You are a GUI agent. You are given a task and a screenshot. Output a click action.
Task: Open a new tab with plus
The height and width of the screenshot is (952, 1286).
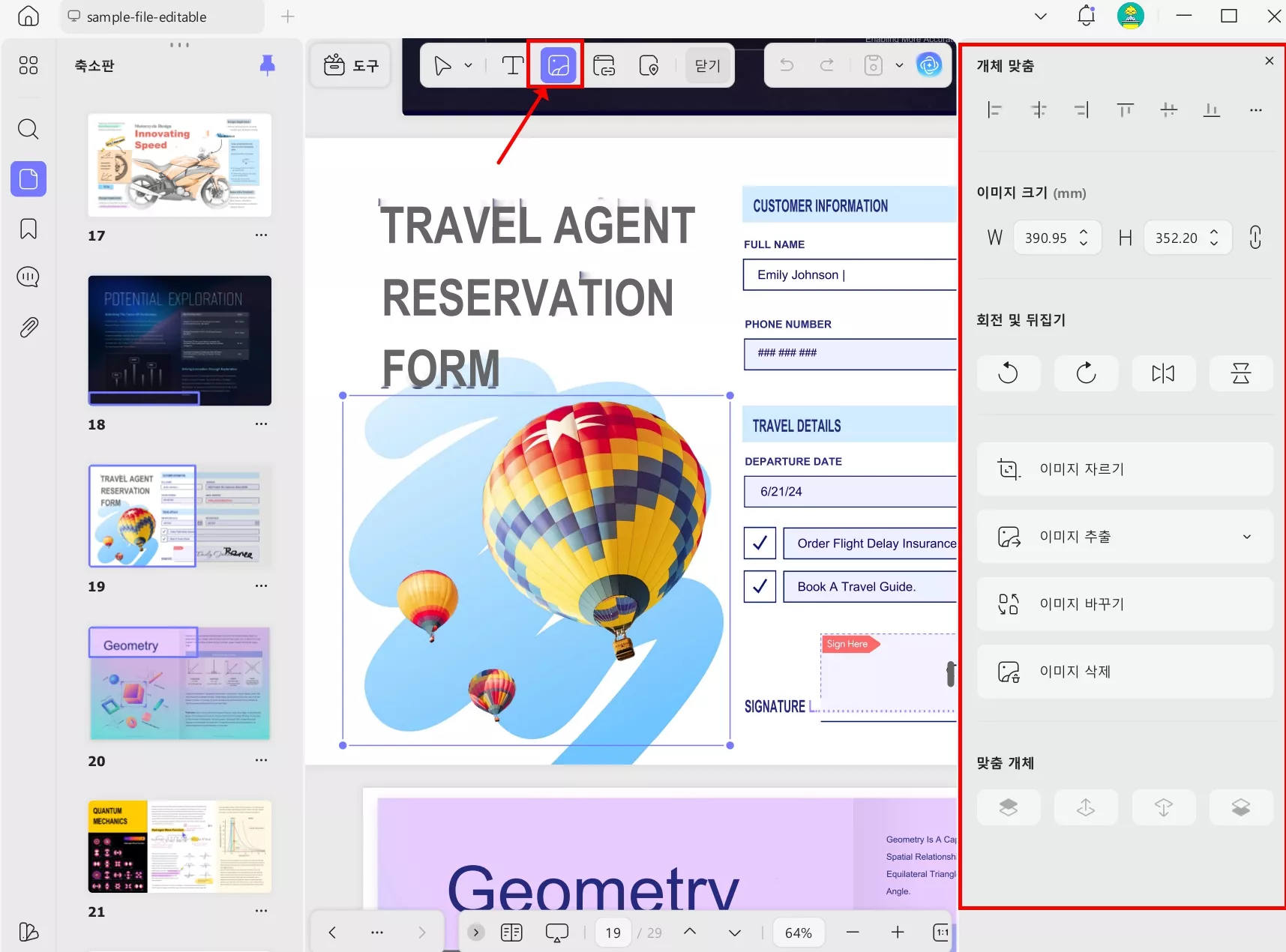pyautogui.click(x=288, y=16)
